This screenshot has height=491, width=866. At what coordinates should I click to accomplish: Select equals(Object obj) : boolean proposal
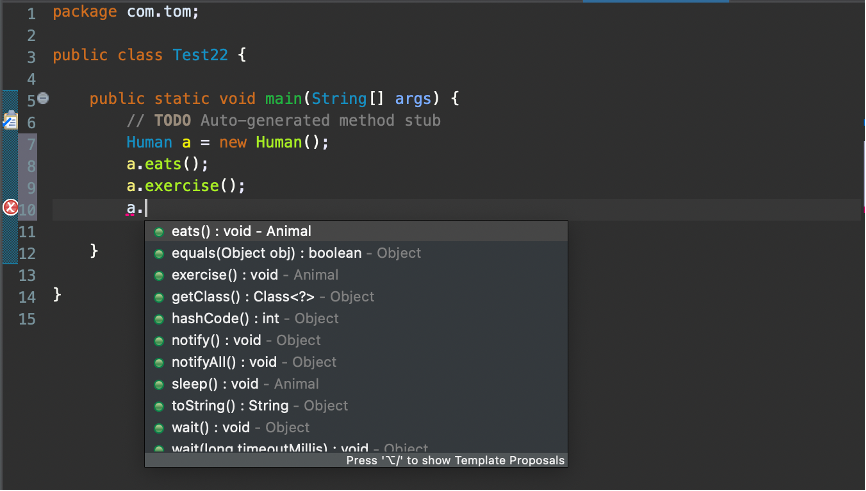[x=356, y=253]
